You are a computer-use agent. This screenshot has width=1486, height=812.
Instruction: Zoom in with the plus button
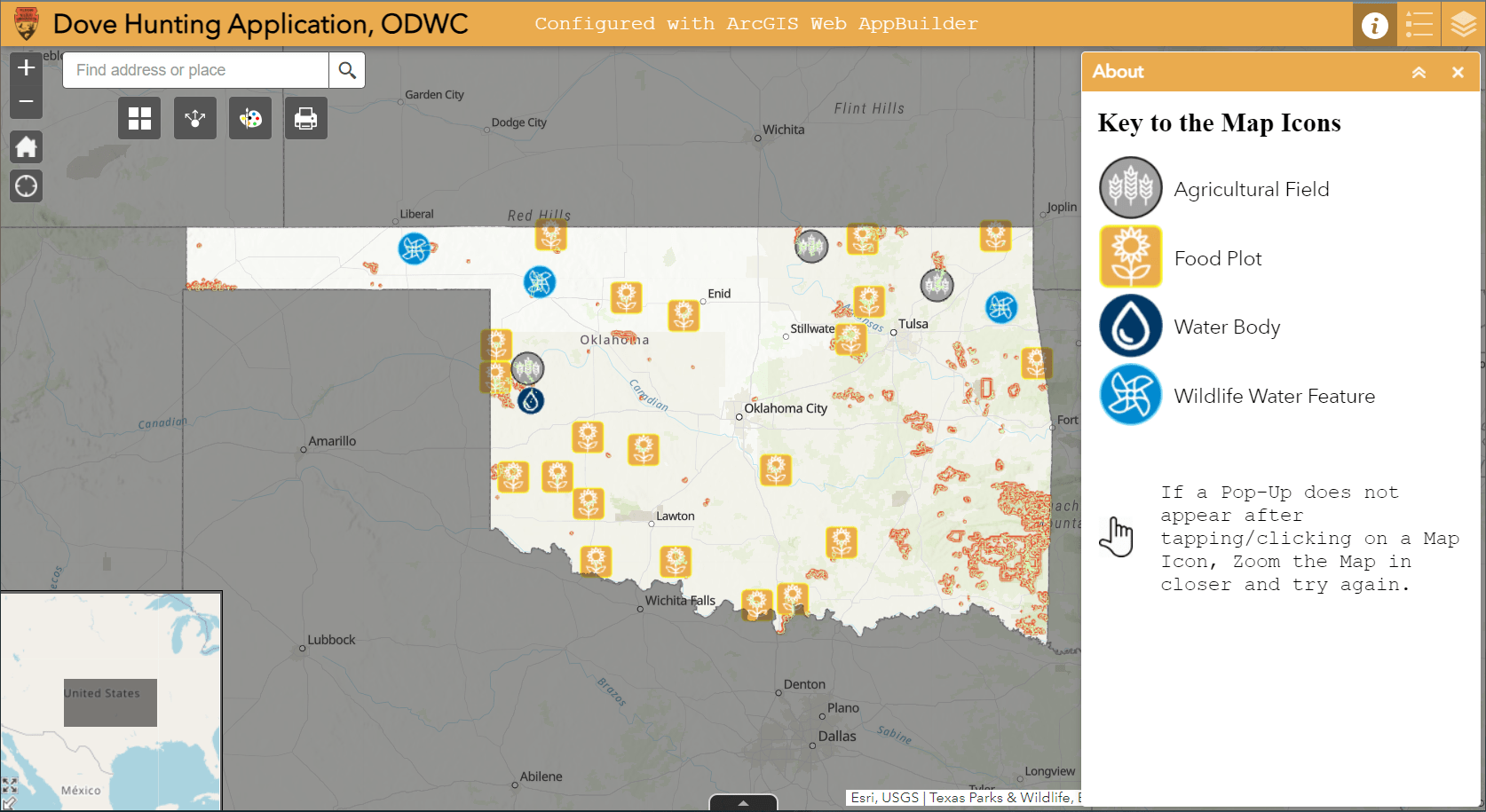pyautogui.click(x=26, y=67)
